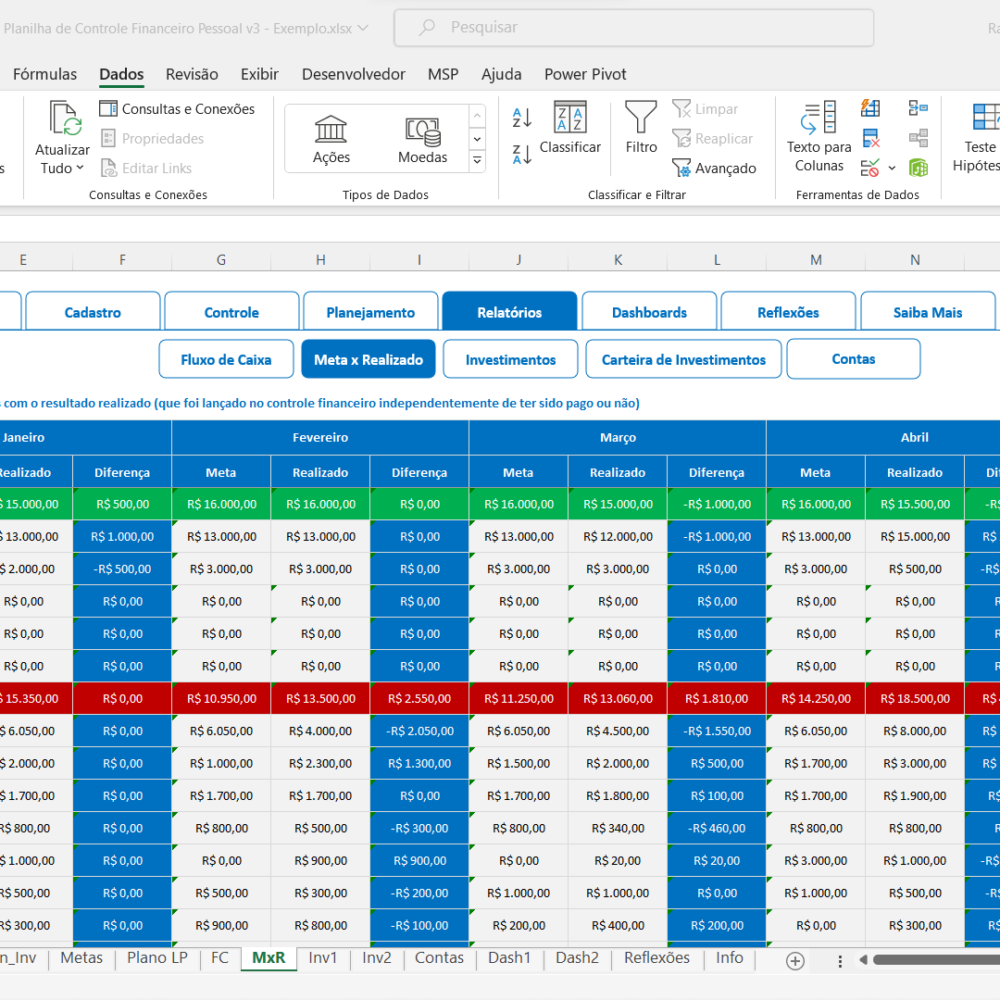Viewport: 1000px width, 1000px height.
Task: Select the Dados ribbon tab
Action: 121,74
